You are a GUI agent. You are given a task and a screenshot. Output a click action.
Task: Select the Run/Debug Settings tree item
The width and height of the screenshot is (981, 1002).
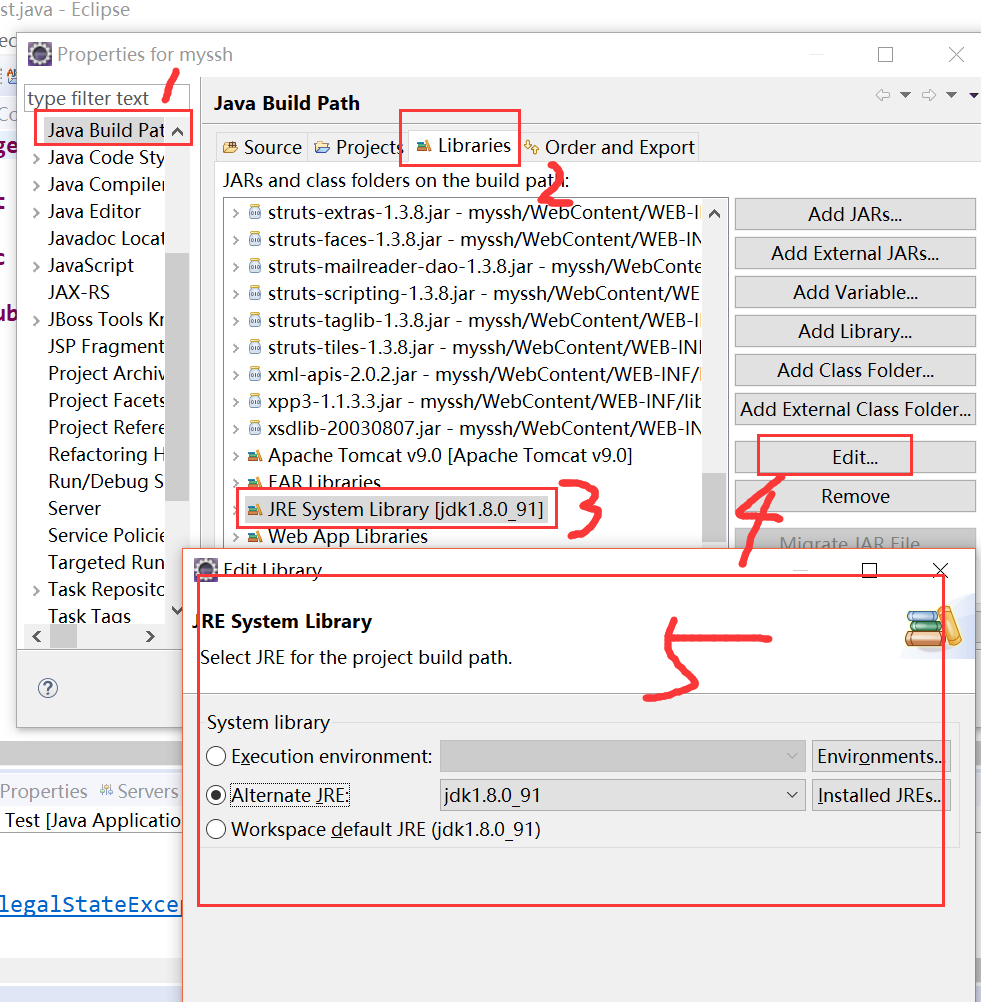pyautogui.click(x=106, y=482)
